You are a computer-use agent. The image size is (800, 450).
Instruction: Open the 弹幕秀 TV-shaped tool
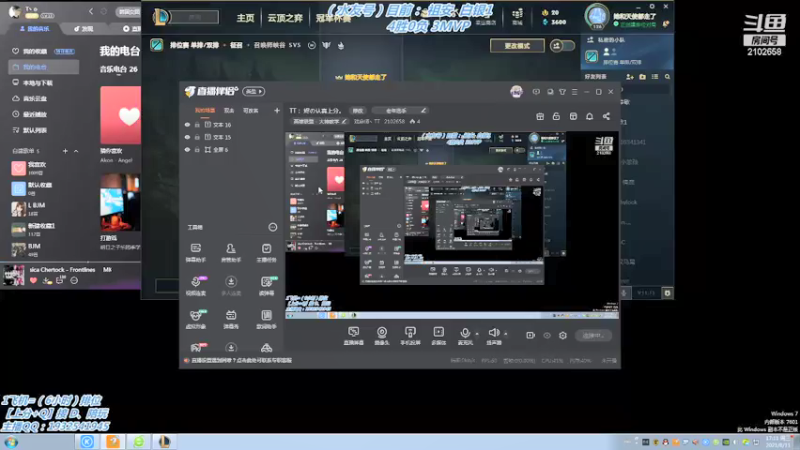click(x=231, y=319)
